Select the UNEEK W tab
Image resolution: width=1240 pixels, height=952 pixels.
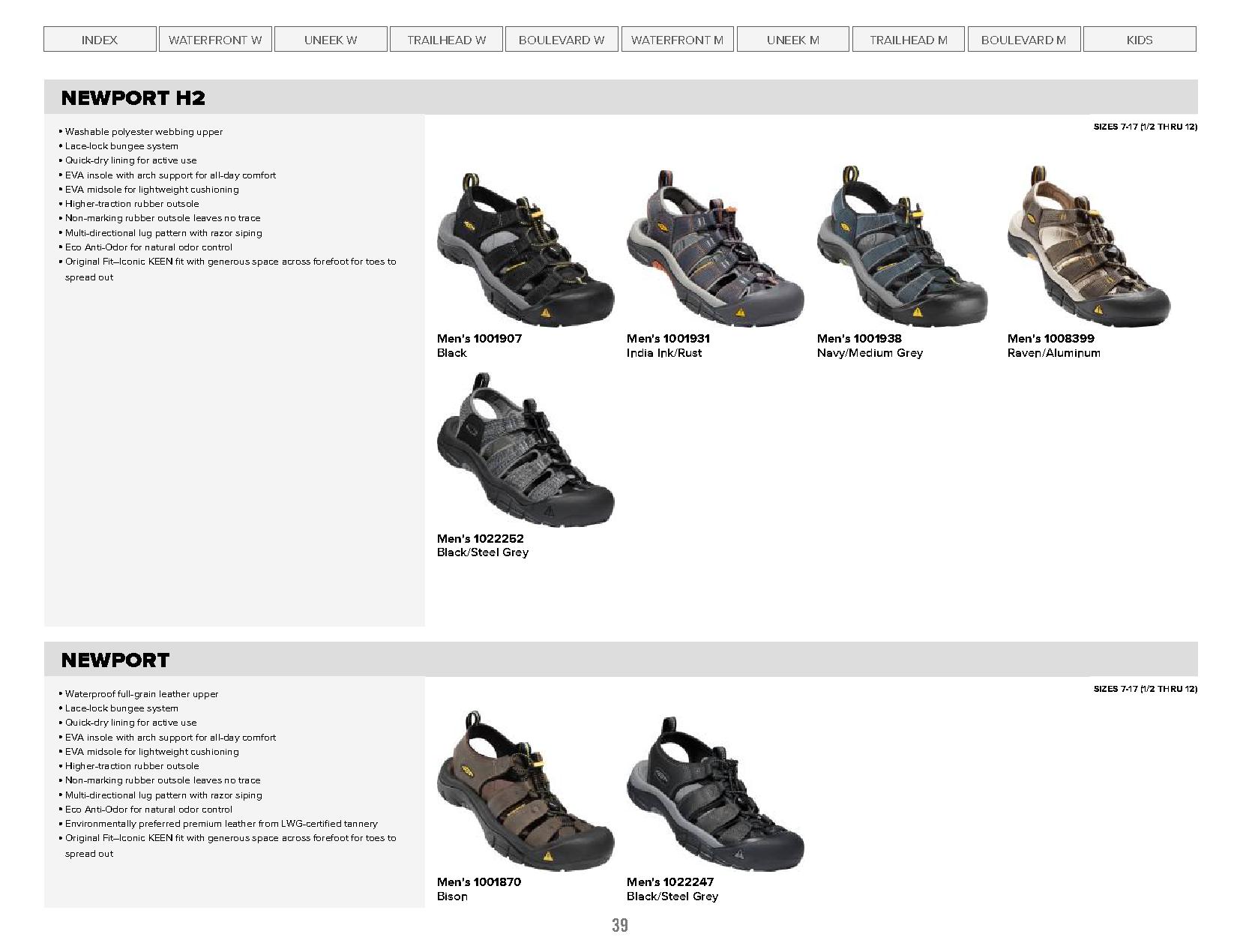(x=331, y=40)
